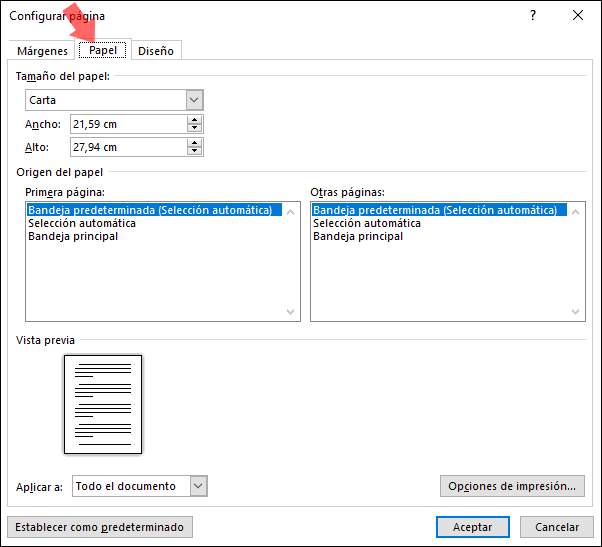This screenshot has width=602, height=547.
Task: Click Opciones de impresión button
Action: click(512, 486)
